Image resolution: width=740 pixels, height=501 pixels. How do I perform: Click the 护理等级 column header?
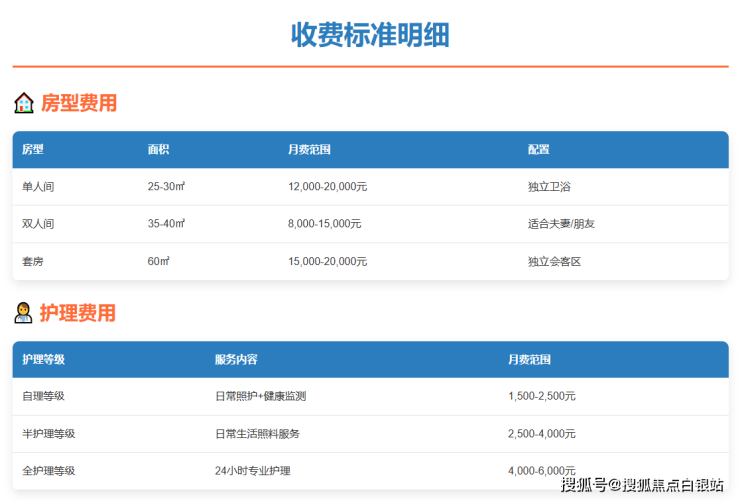click(43, 360)
